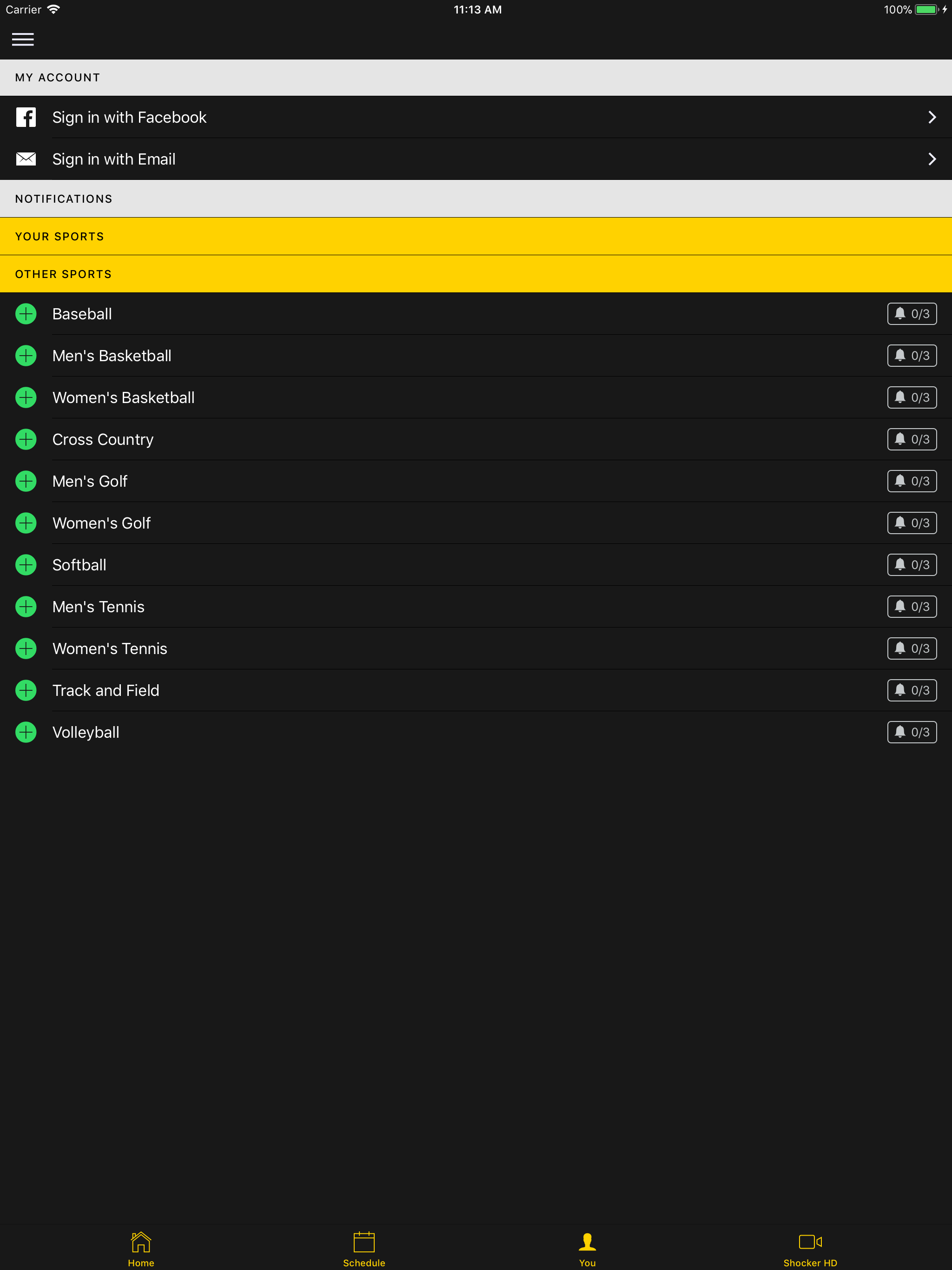Toggle Men's Tennis notification bell
This screenshot has width=952, height=1270.
pyautogui.click(x=912, y=607)
